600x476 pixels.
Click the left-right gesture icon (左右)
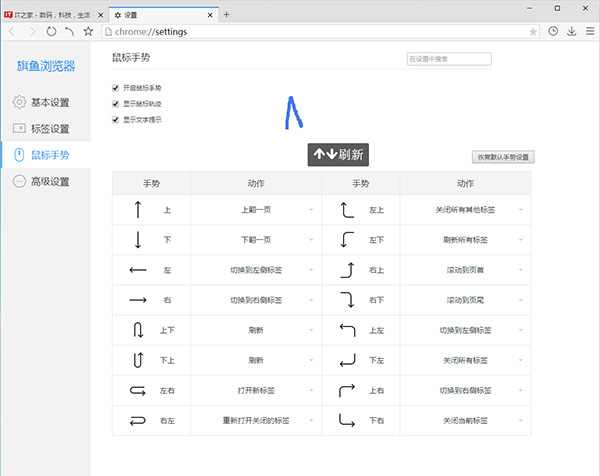click(138, 390)
